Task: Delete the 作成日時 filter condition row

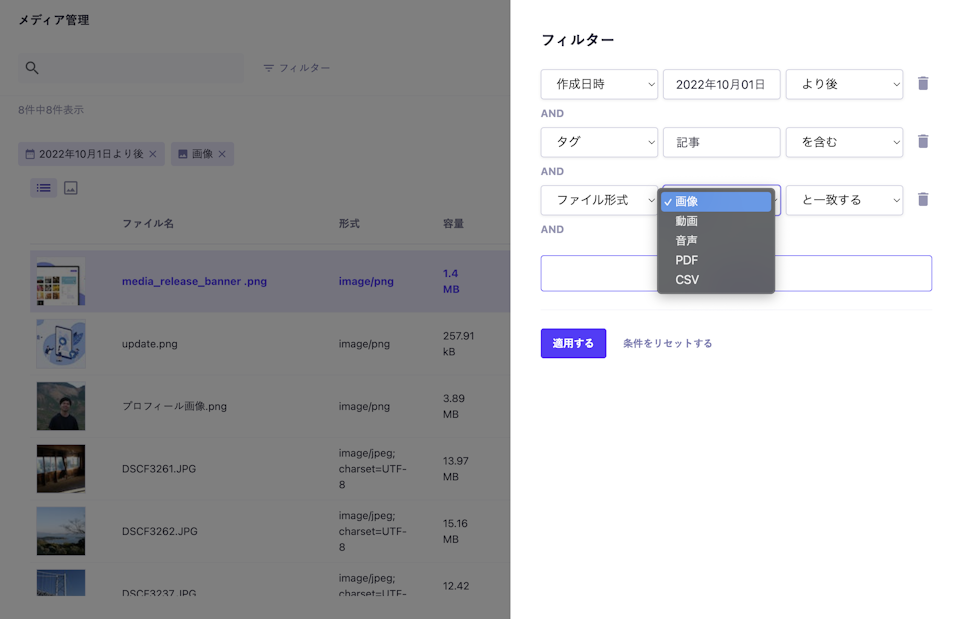Action: coord(923,84)
